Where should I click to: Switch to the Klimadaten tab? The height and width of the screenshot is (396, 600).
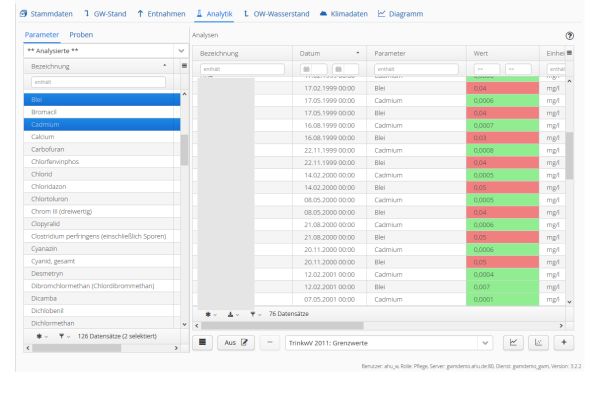point(344,14)
